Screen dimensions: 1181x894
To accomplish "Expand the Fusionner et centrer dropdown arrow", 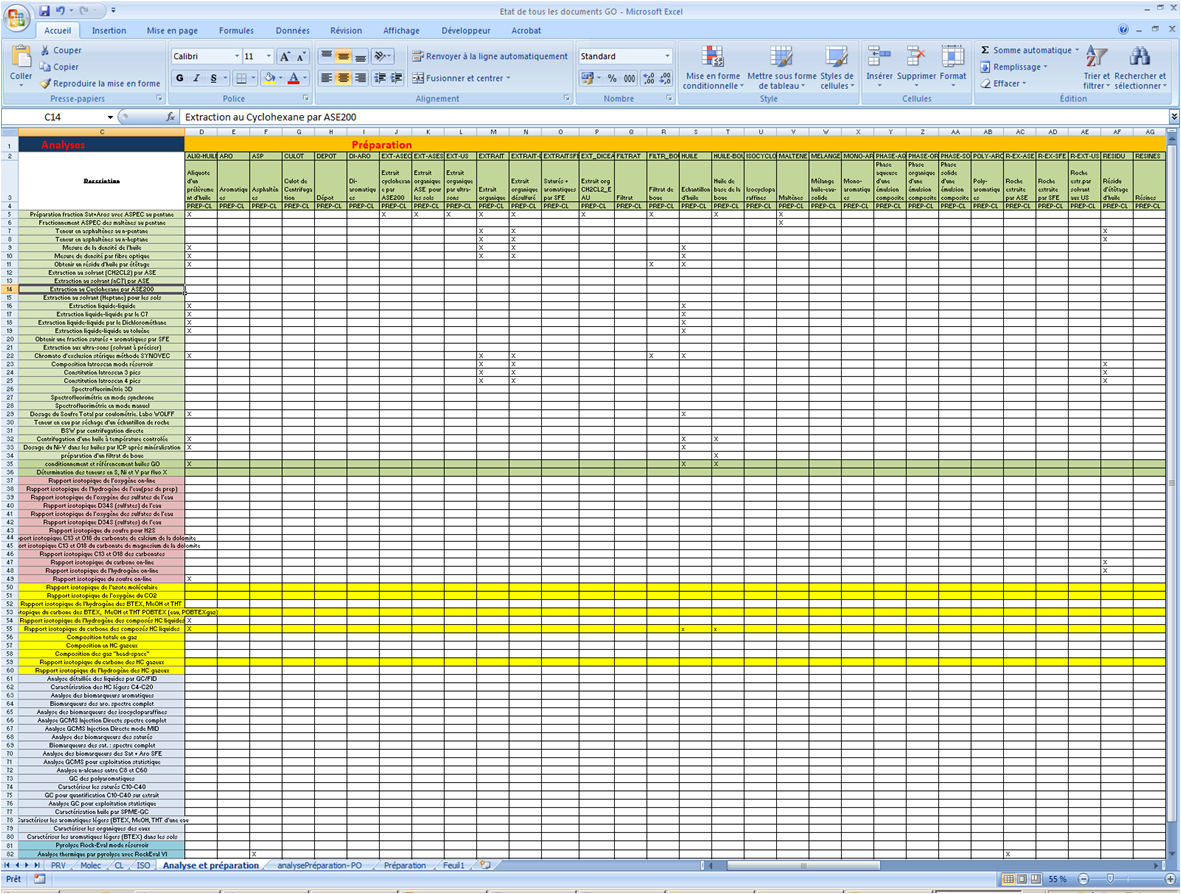I will (508, 78).
